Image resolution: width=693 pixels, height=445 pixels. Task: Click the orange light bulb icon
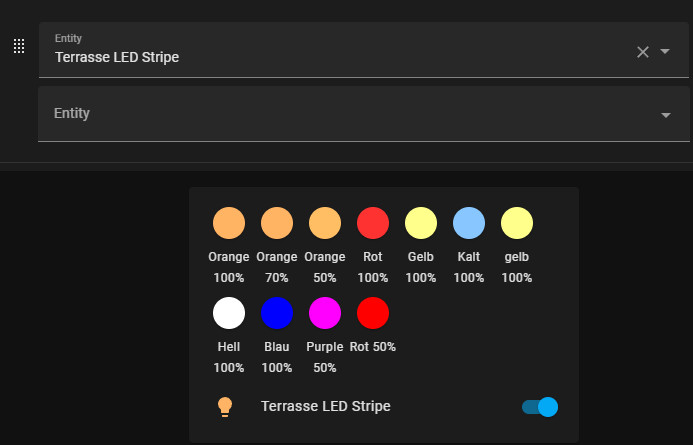tap(225, 407)
